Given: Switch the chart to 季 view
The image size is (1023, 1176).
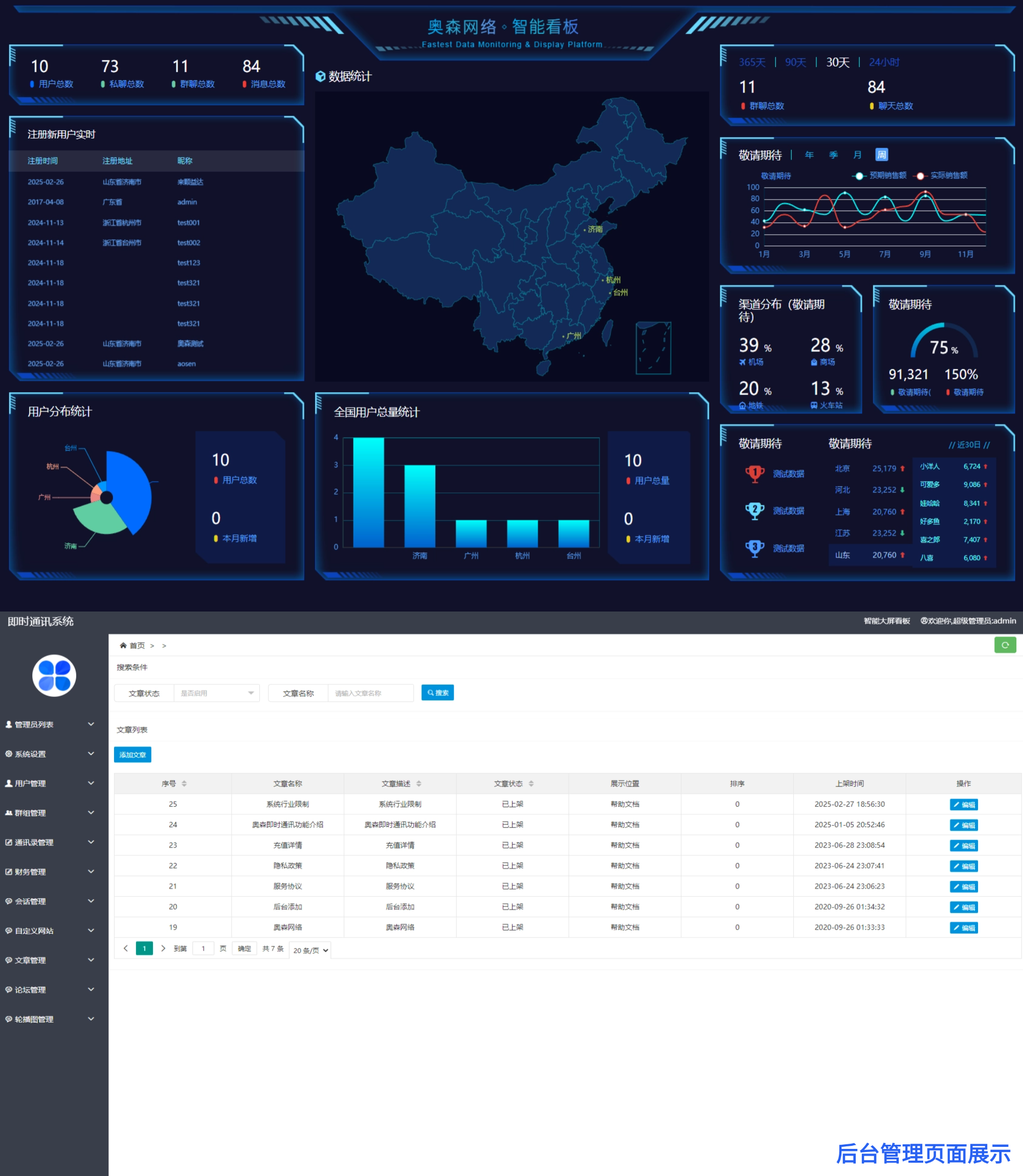Looking at the screenshot, I should 833,154.
